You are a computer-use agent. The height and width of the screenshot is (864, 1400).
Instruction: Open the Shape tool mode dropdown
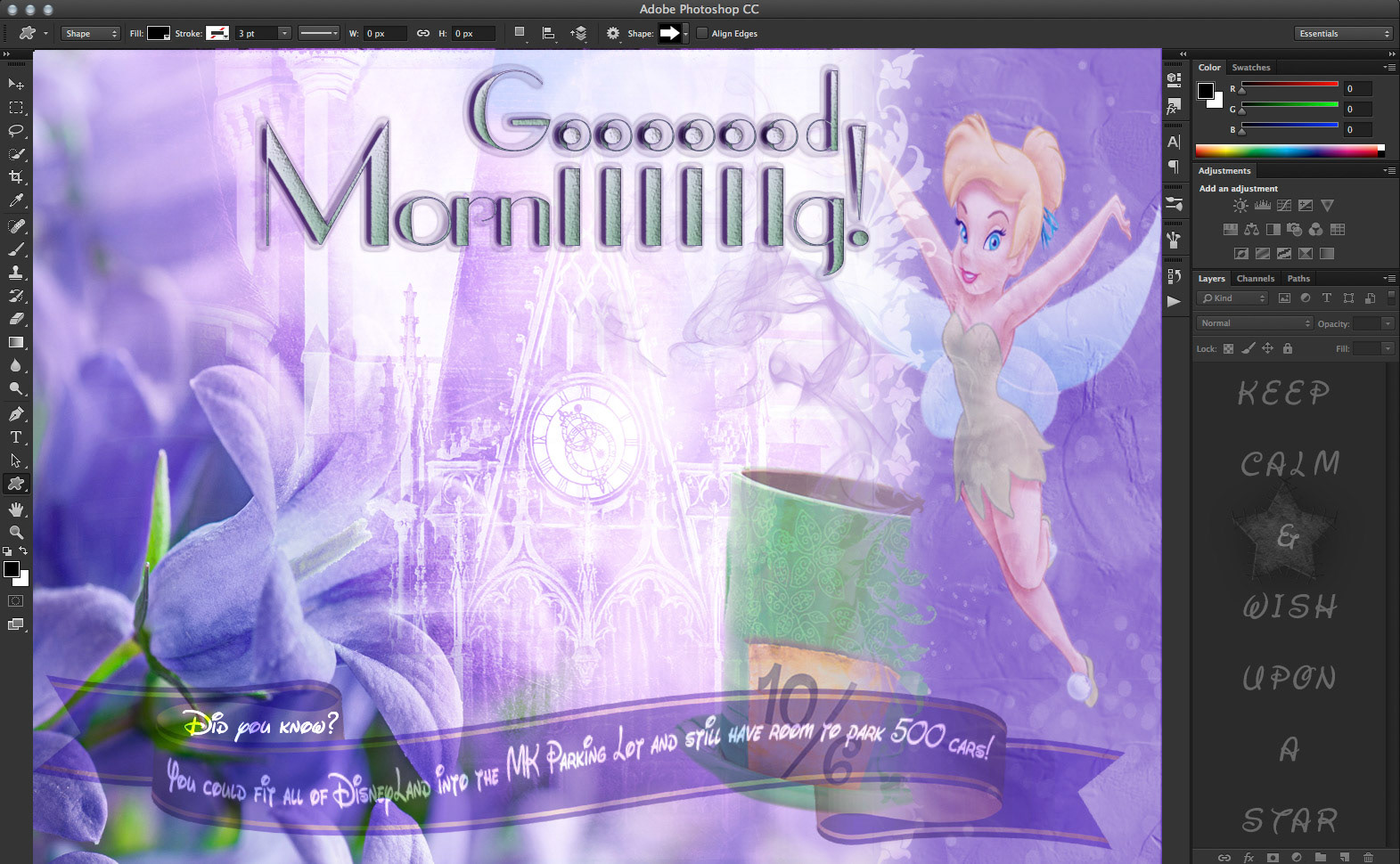(x=91, y=34)
